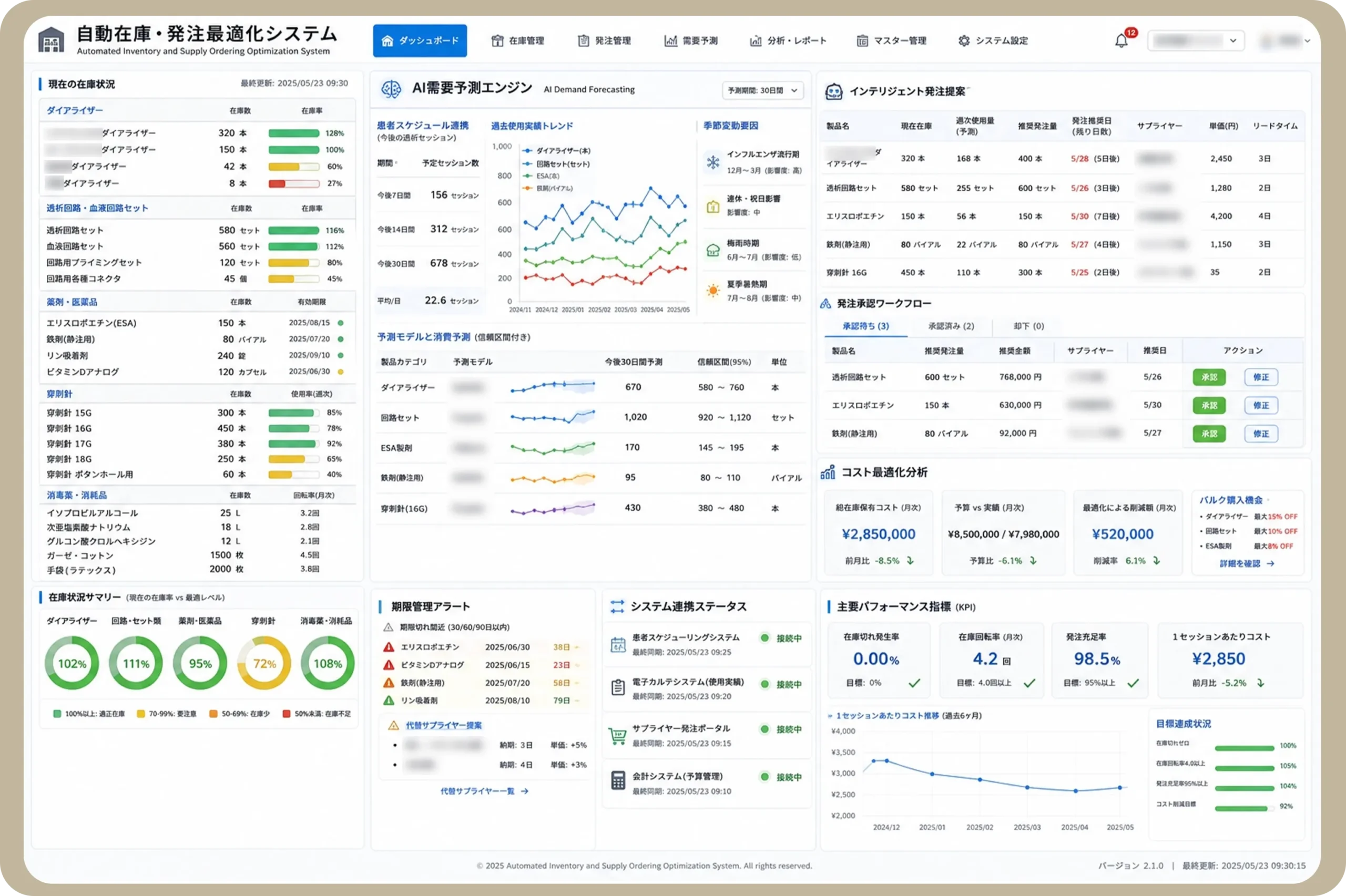Viewport: 1346px width, 896px height.
Task: Click 修正 for the 透析回路セット order
Action: [1261, 377]
